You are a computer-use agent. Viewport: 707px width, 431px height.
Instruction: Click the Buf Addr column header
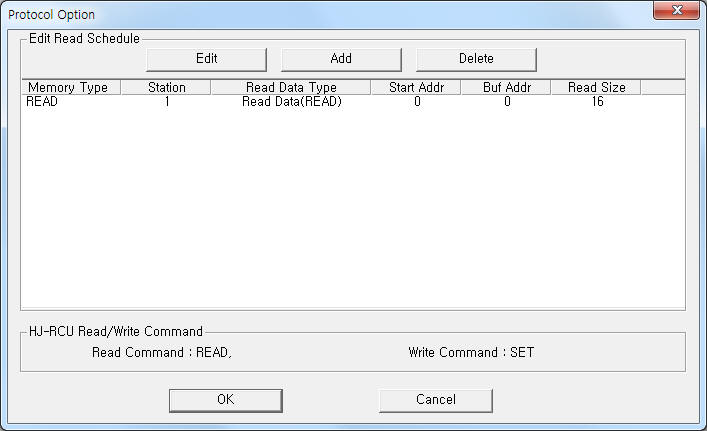pos(506,87)
